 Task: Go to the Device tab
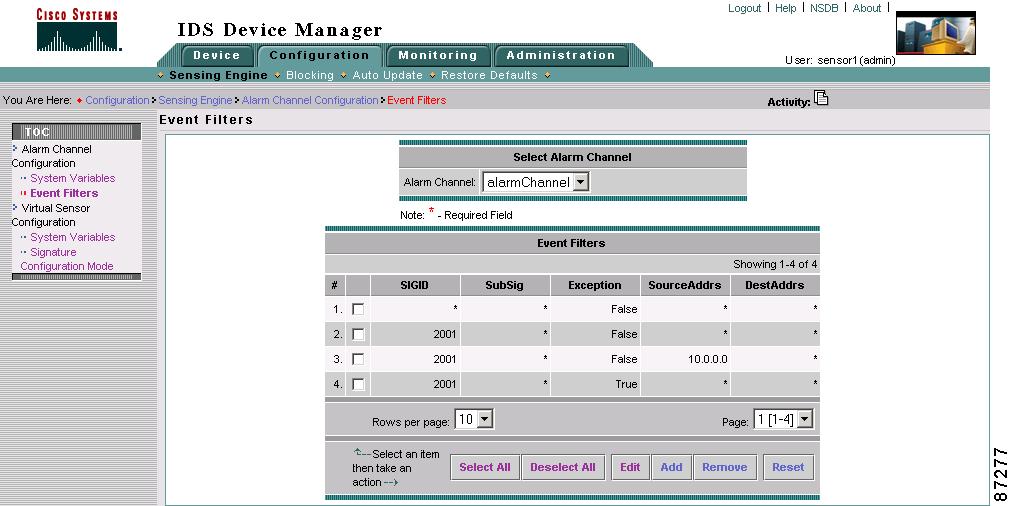click(217, 56)
